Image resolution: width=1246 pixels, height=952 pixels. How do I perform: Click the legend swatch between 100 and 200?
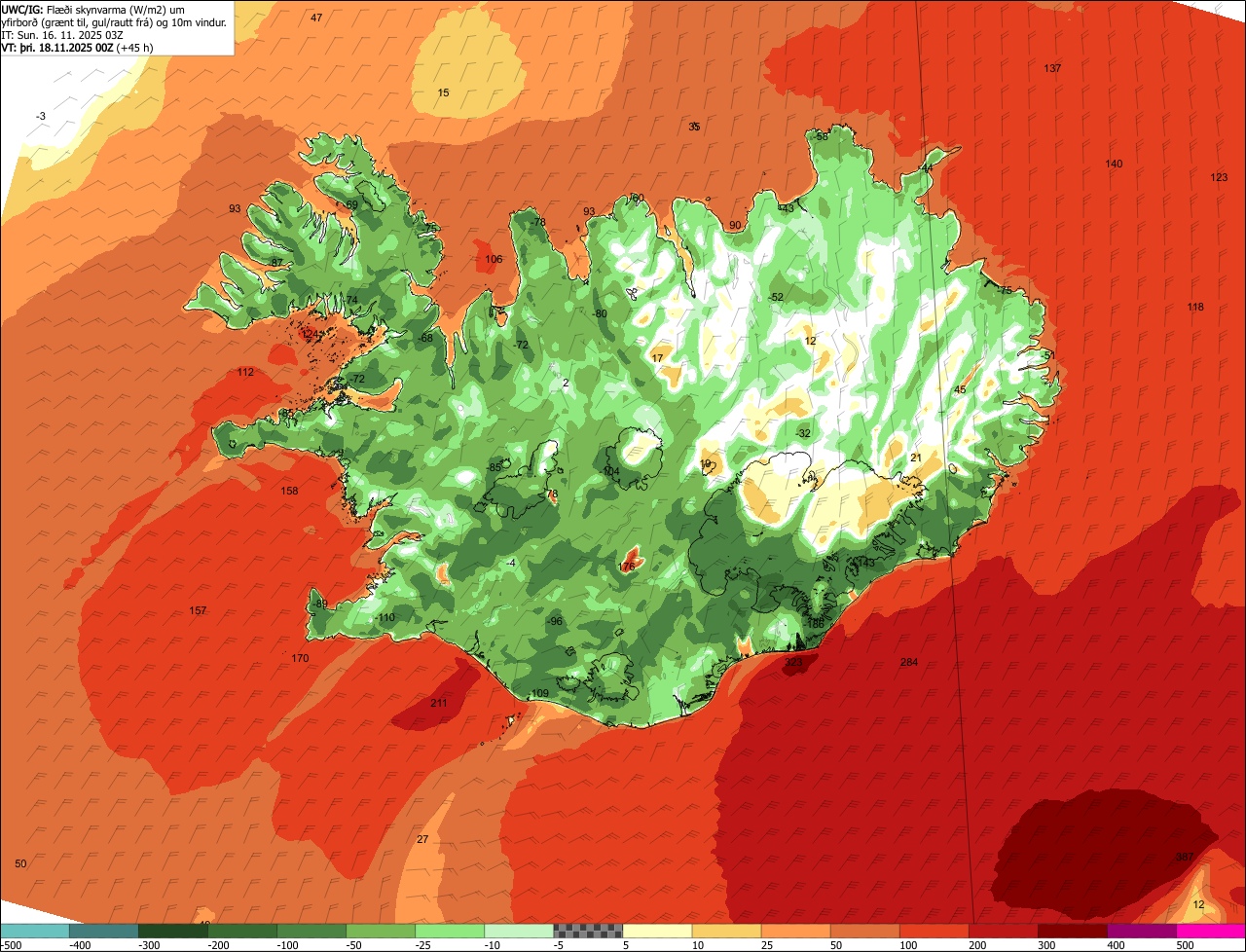tap(934, 931)
